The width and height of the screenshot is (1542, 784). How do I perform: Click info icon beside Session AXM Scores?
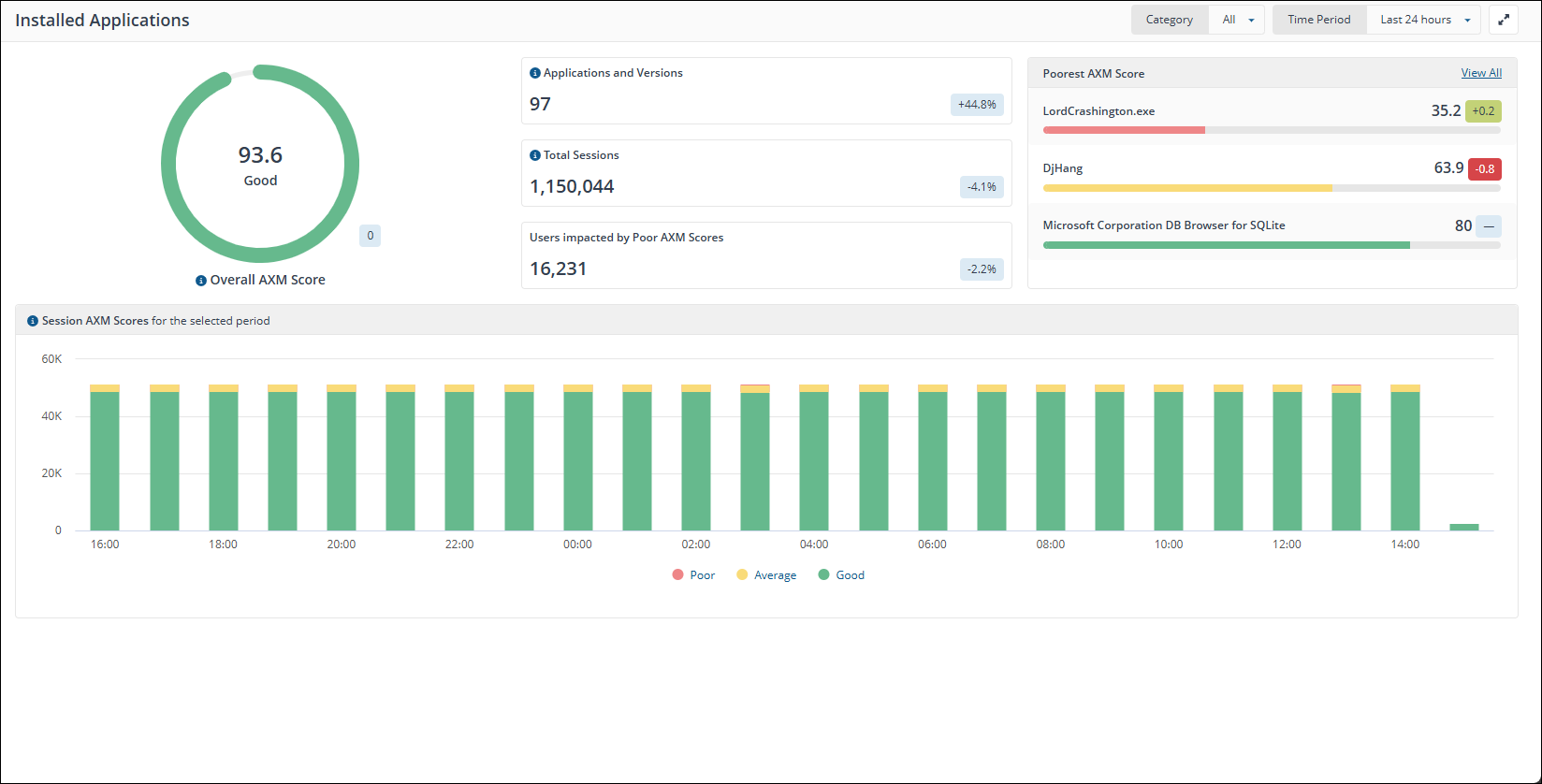[33, 321]
